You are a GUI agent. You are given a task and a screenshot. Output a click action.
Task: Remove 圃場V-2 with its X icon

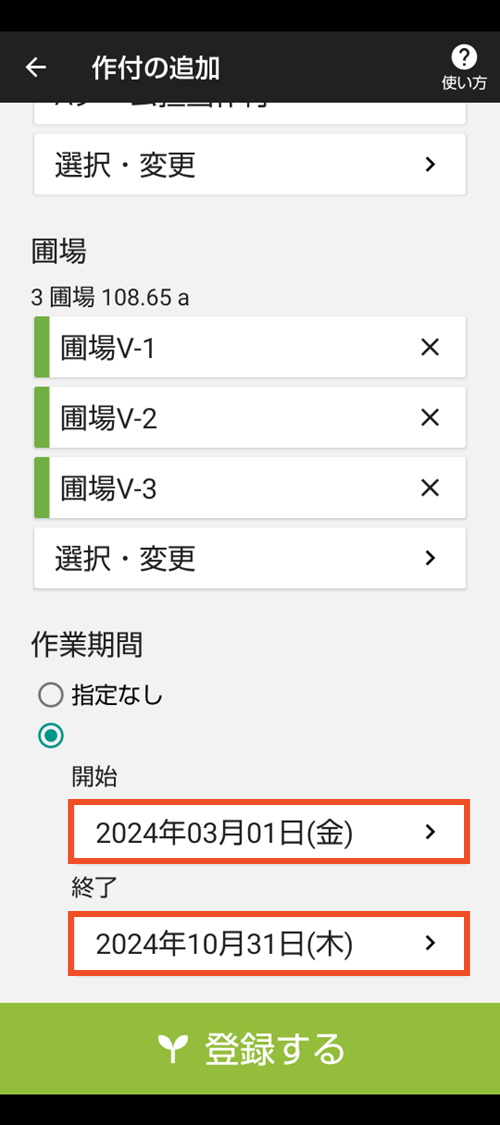coord(430,418)
